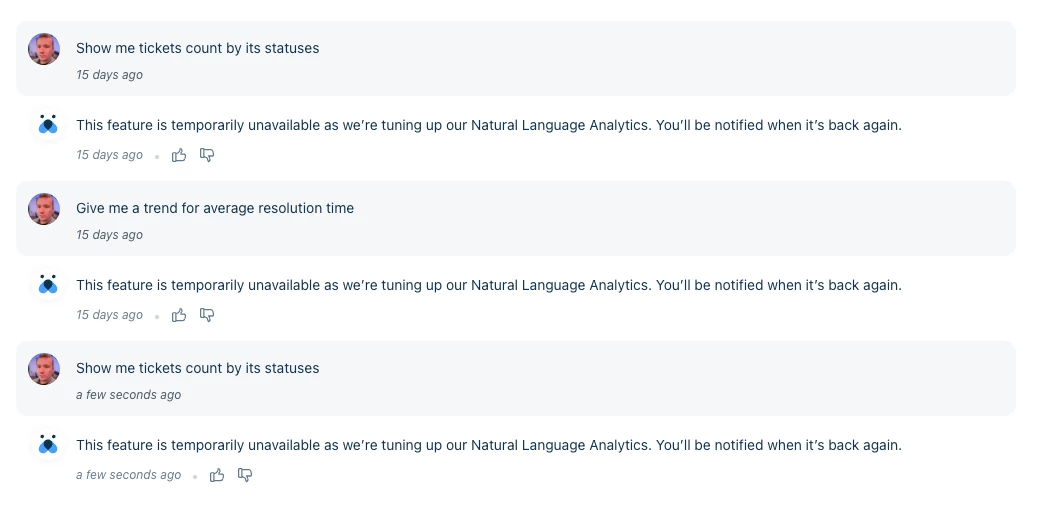Dislike the first bot reply with thumbs down
The height and width of the screenshot is (516, 1046).
[x=207, y=155]
